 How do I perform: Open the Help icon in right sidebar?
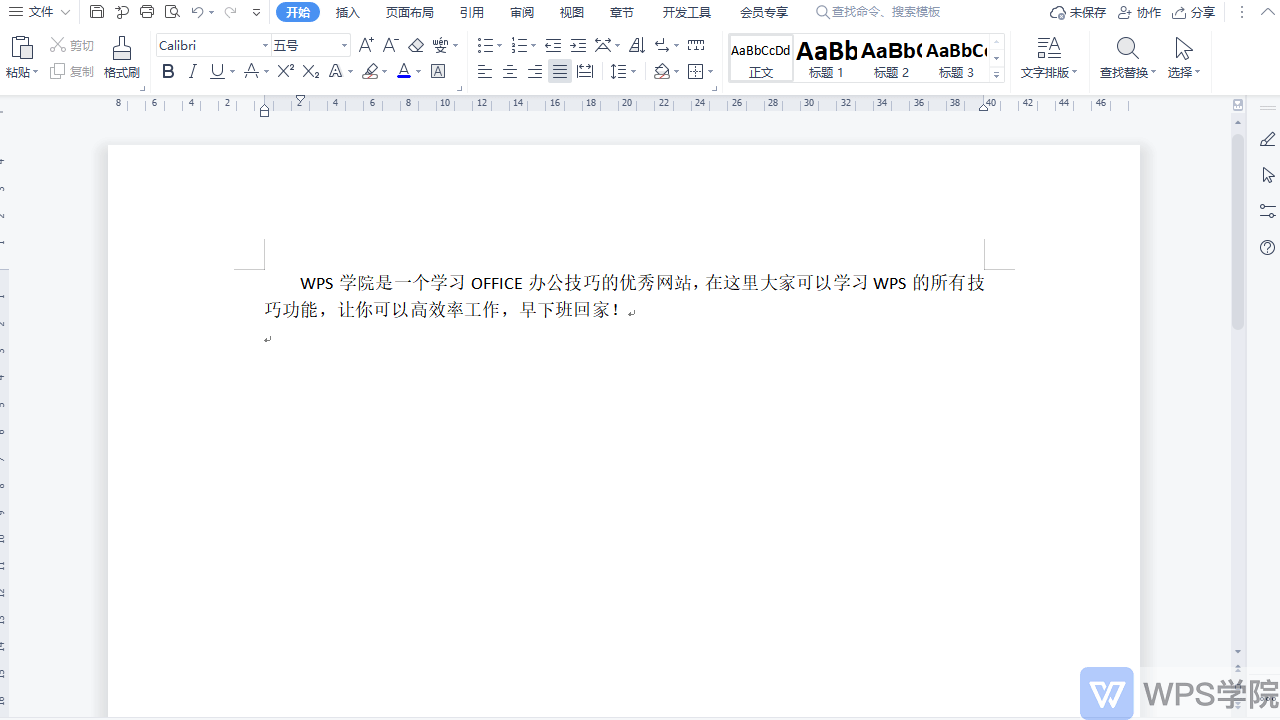(1267, 247)
